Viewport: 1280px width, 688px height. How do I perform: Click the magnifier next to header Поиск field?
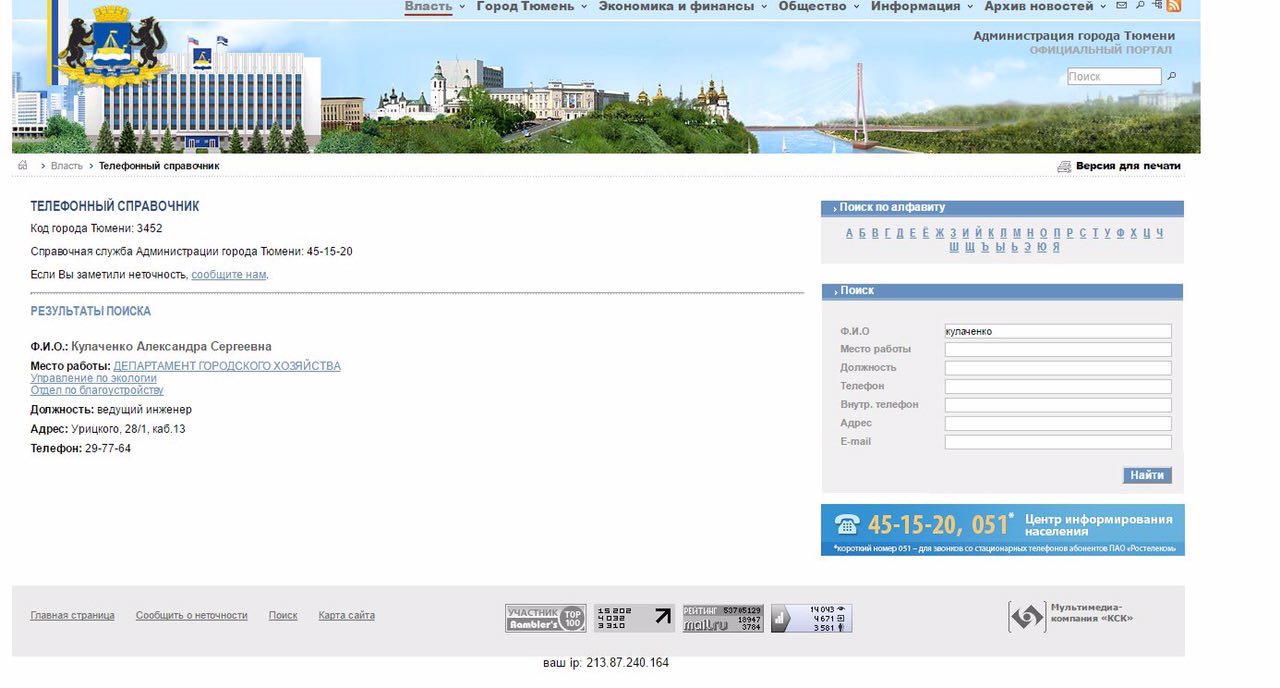click(1172, 76)
